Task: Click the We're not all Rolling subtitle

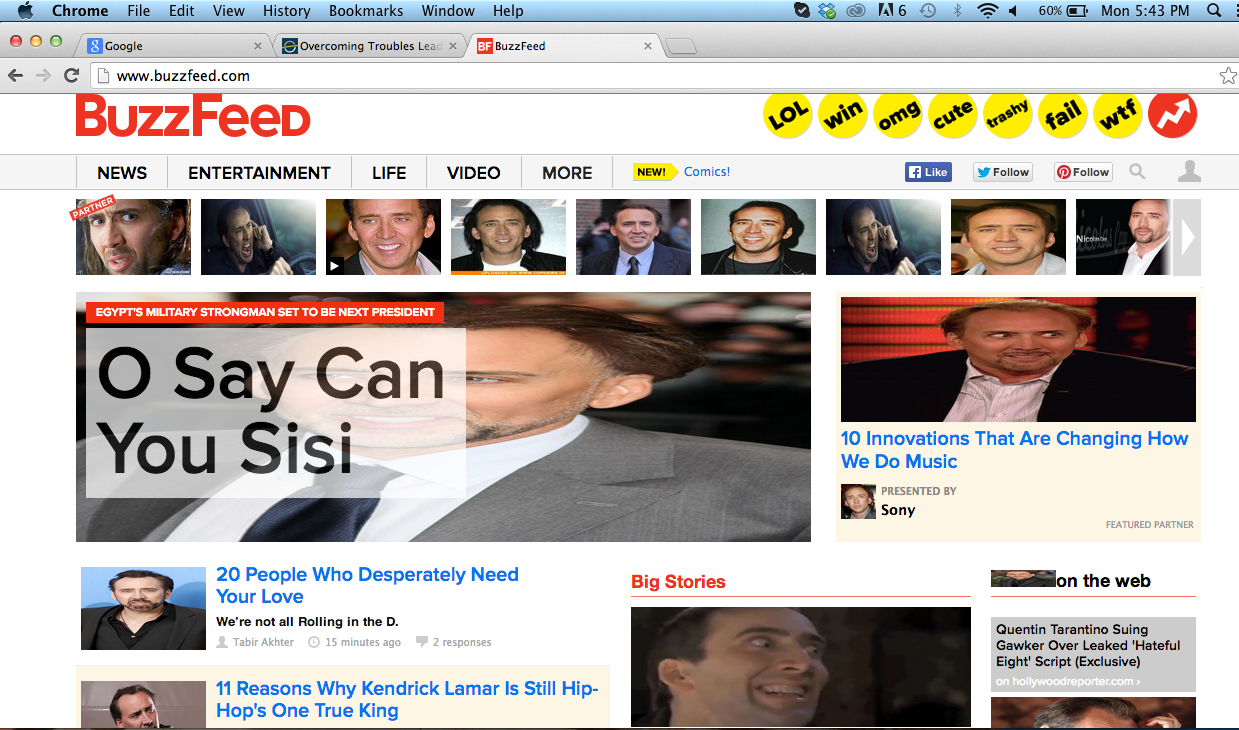Action: click(x=307, y=622)
